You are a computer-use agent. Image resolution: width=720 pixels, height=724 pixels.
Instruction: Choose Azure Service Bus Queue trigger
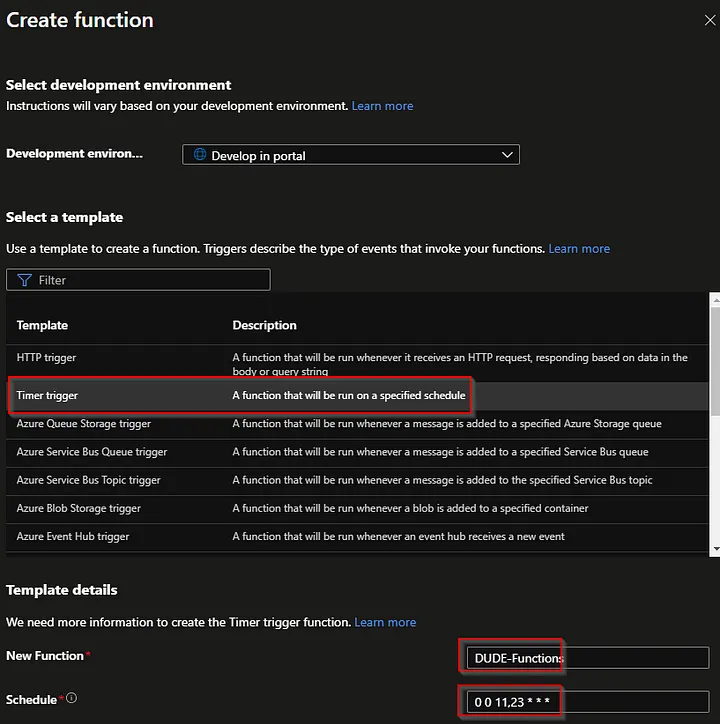point(92,452)
